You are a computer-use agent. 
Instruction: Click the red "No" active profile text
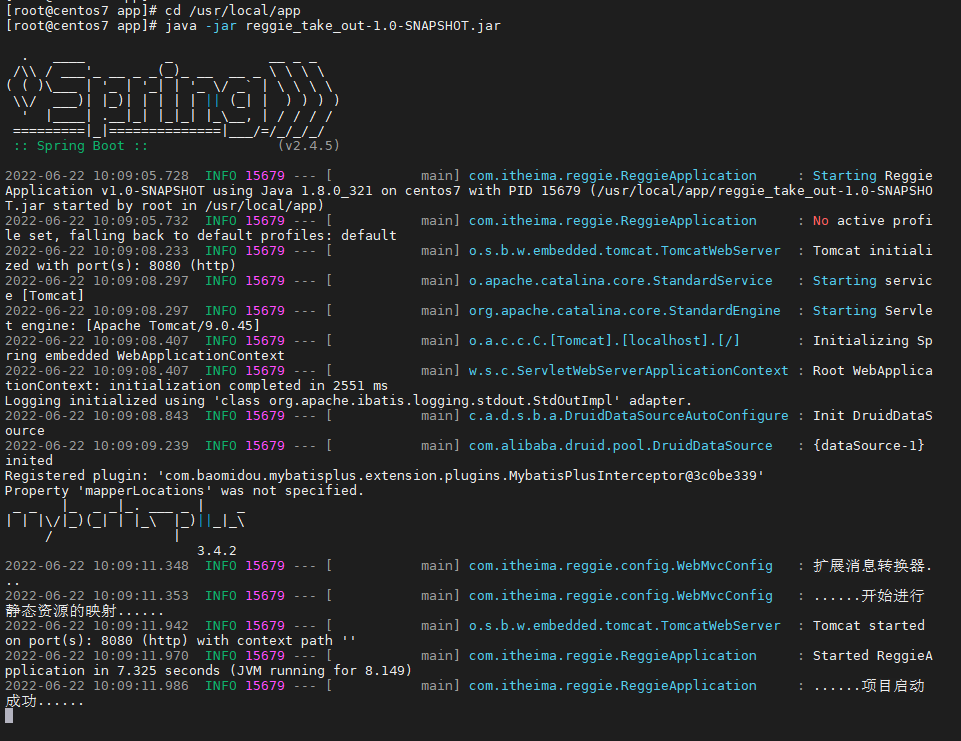[820, 220]
